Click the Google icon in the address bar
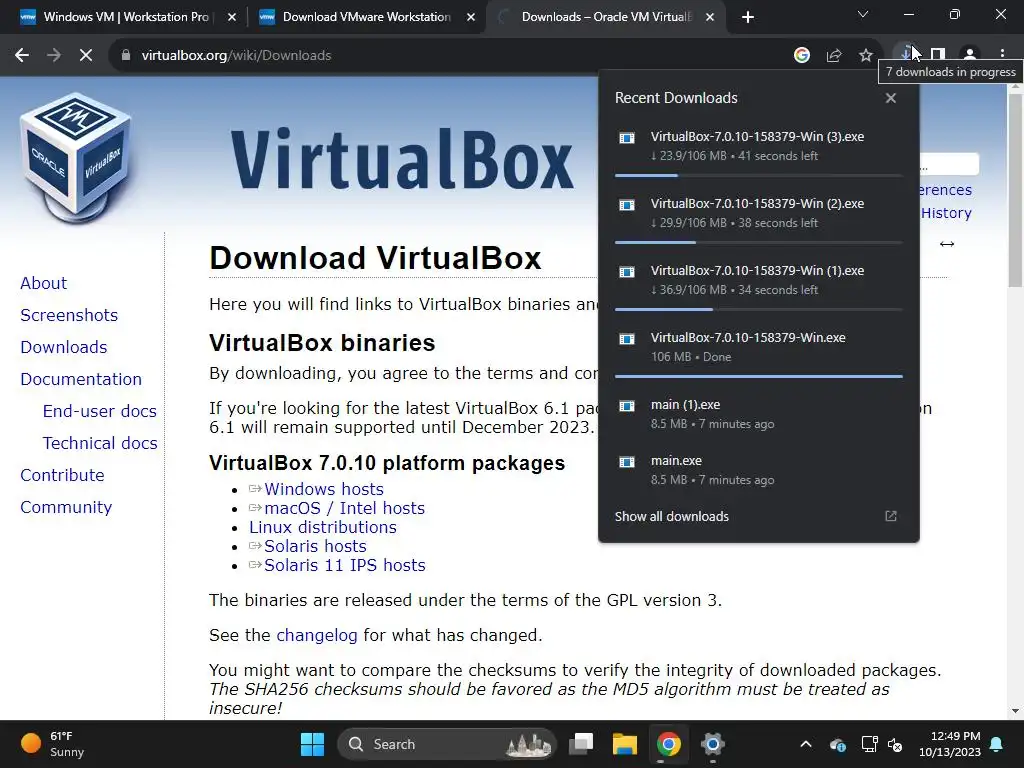This screenshot has height=768, width=1024. click(x=802, y=56)
